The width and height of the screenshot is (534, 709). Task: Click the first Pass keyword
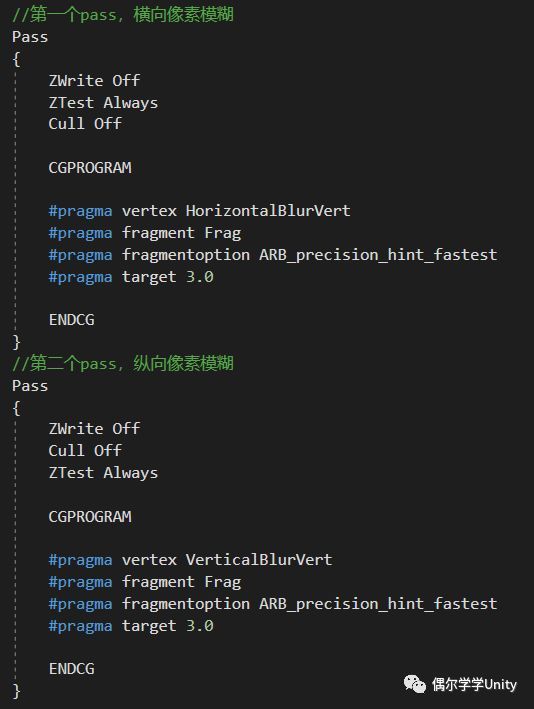(x=30, y=37)
